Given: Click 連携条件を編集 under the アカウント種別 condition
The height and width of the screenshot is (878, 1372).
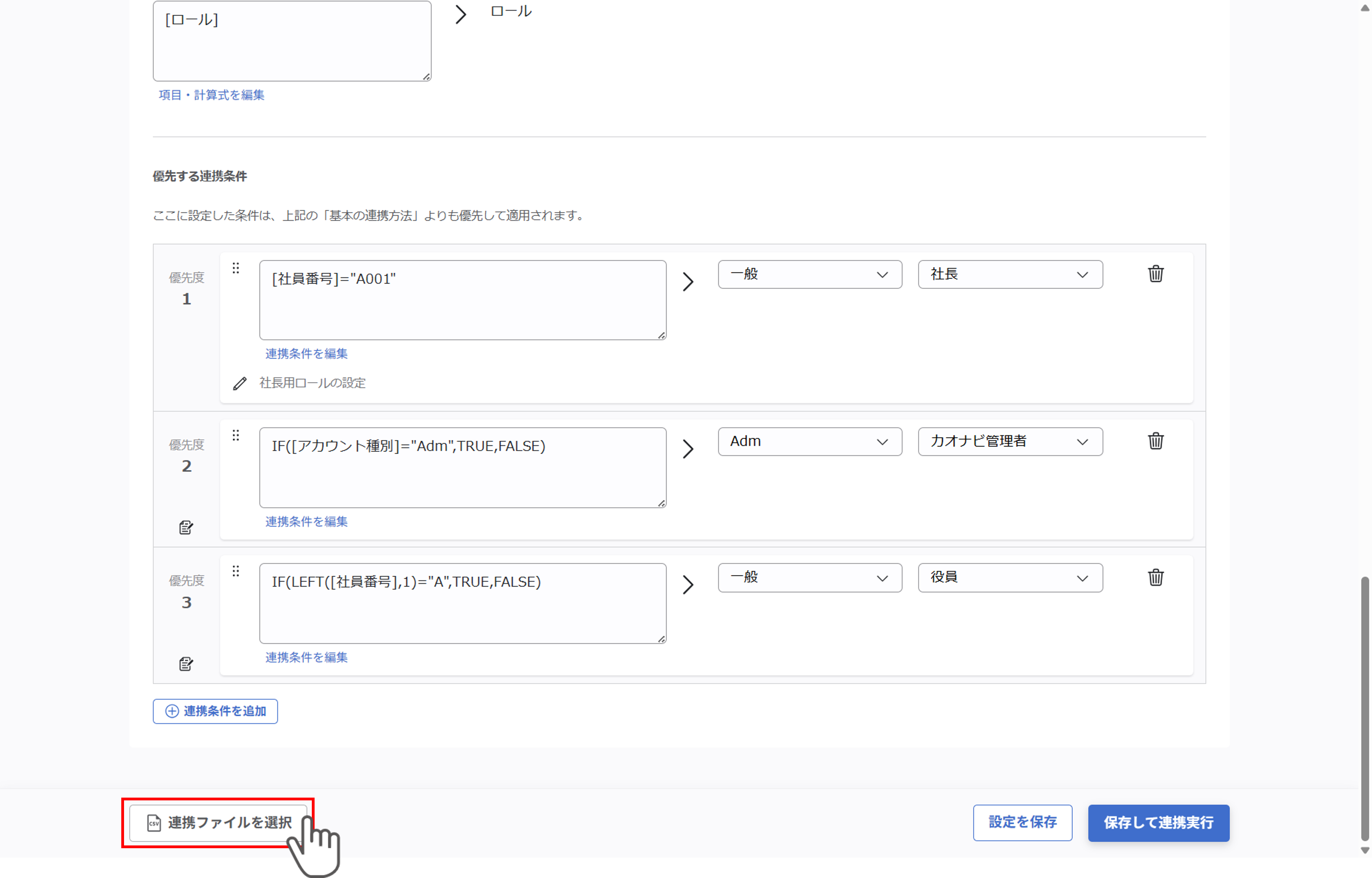Looking at the screenshot, I should coord(306,521).
